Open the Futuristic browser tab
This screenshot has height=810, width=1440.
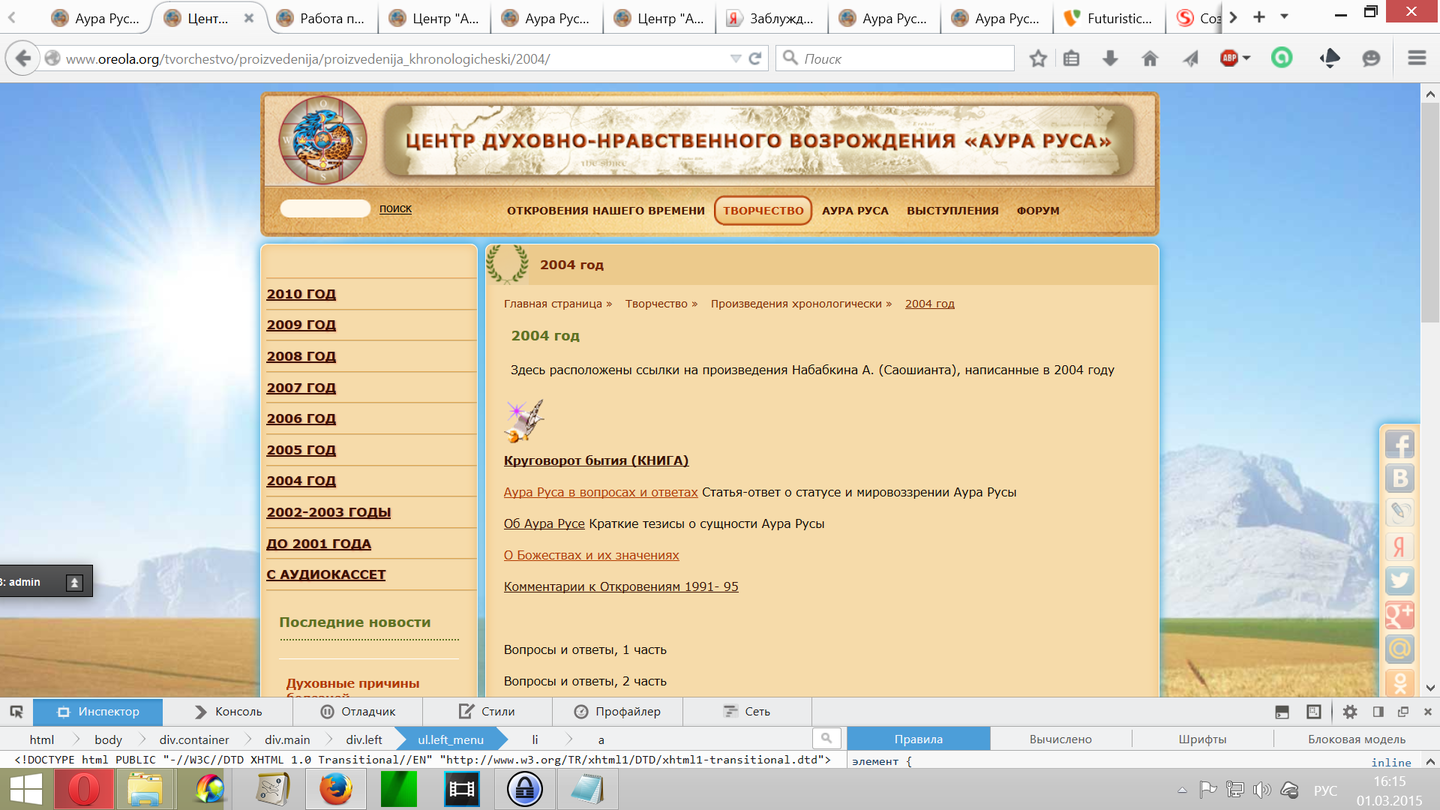(x=1110, y=18)
